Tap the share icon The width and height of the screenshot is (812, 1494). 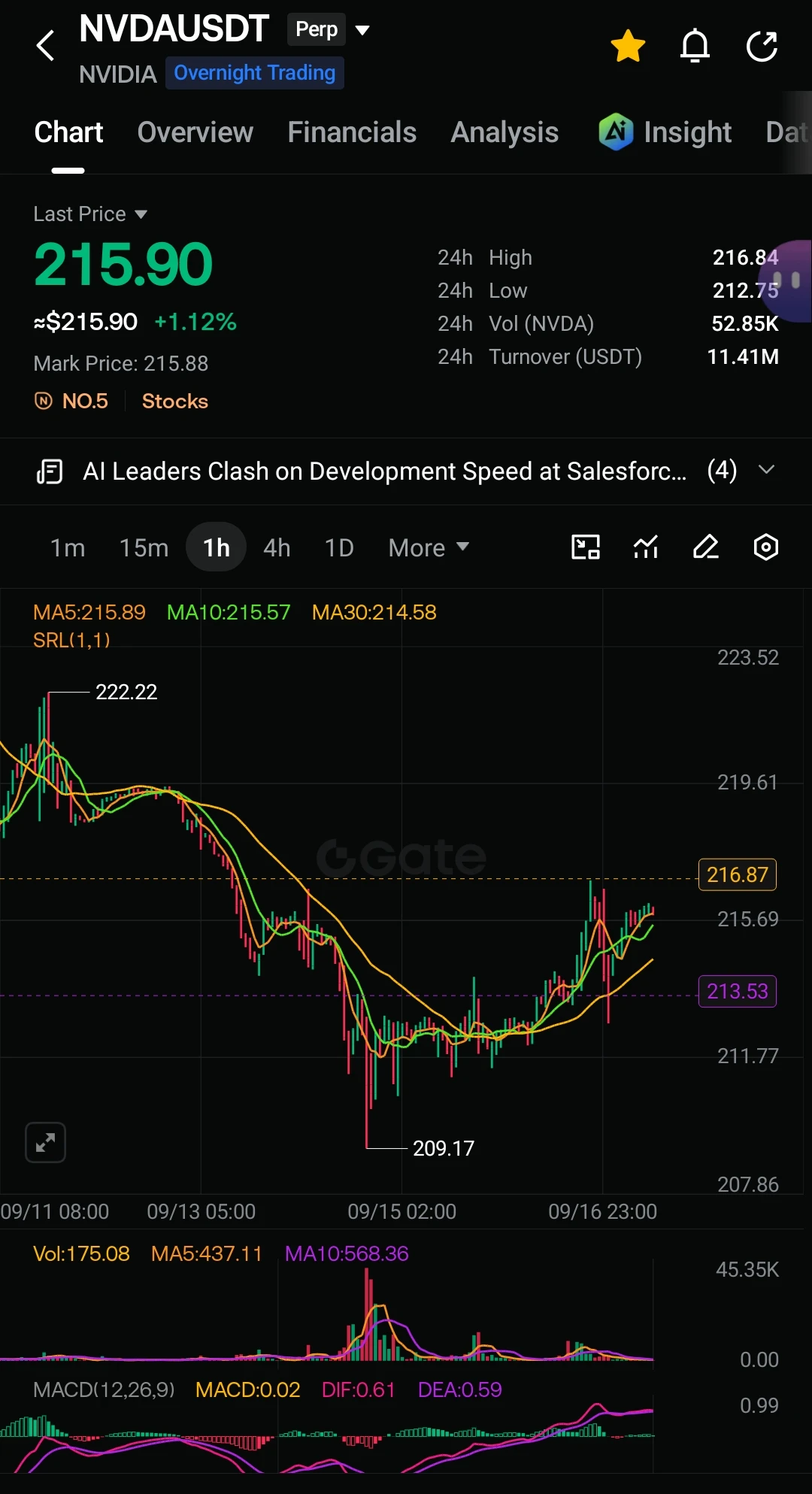click(762, 46)
